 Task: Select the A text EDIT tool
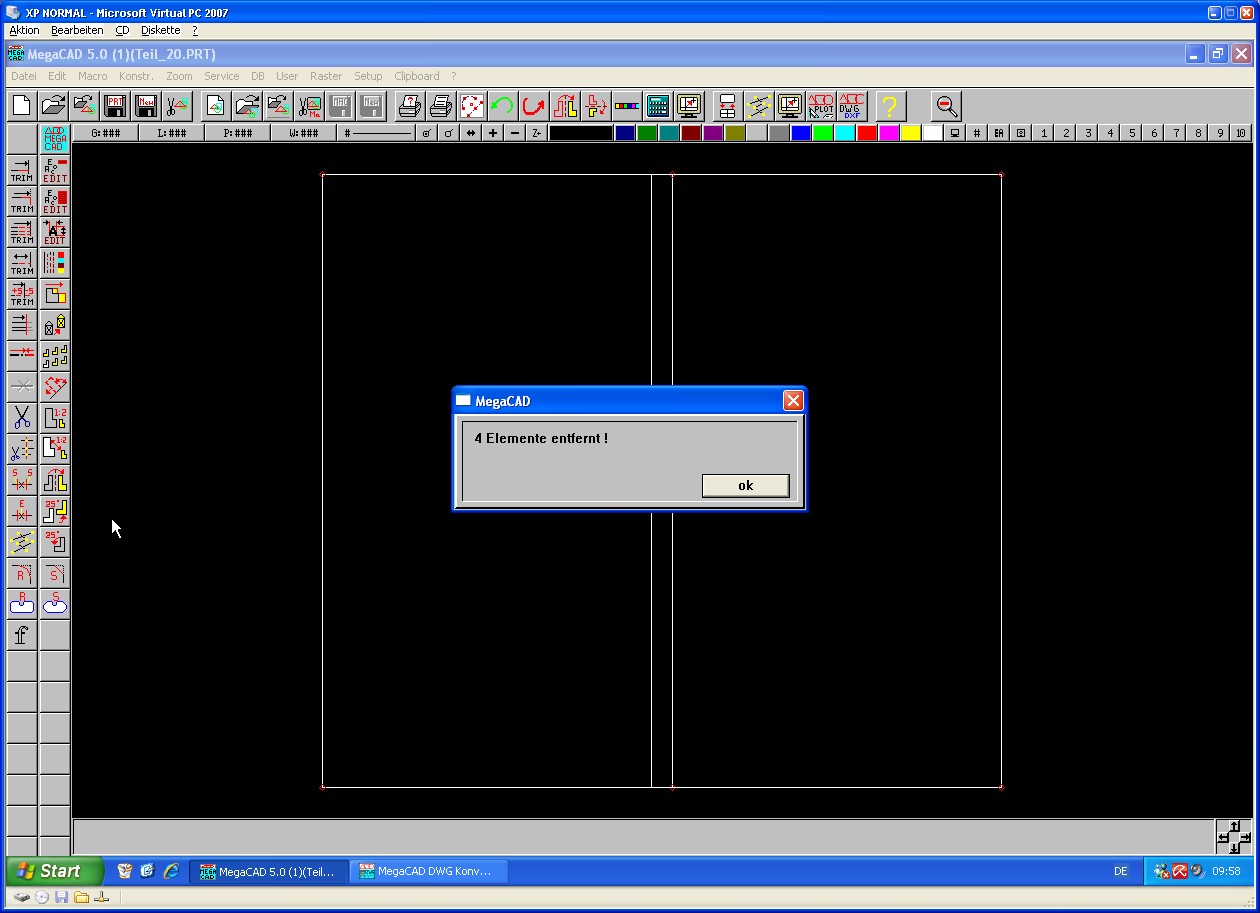tap(55, 232)
